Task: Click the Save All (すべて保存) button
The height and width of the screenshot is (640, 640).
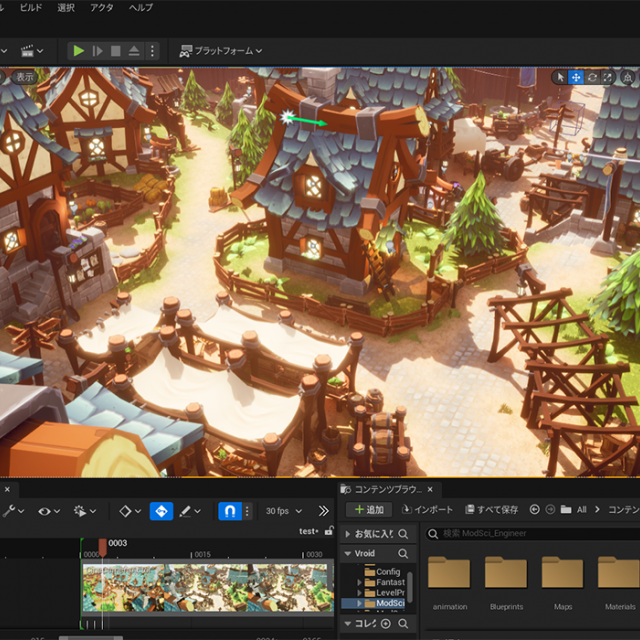Action: pos(490,510)
